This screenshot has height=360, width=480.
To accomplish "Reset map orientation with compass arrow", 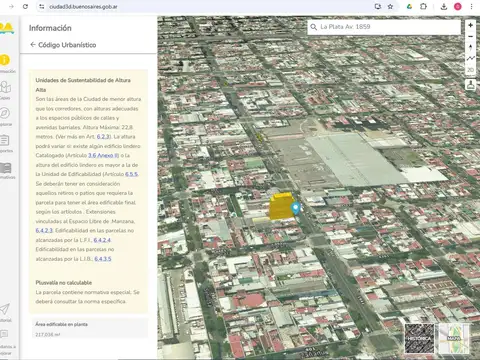I will pyautogui.click(x=470, y=47).
